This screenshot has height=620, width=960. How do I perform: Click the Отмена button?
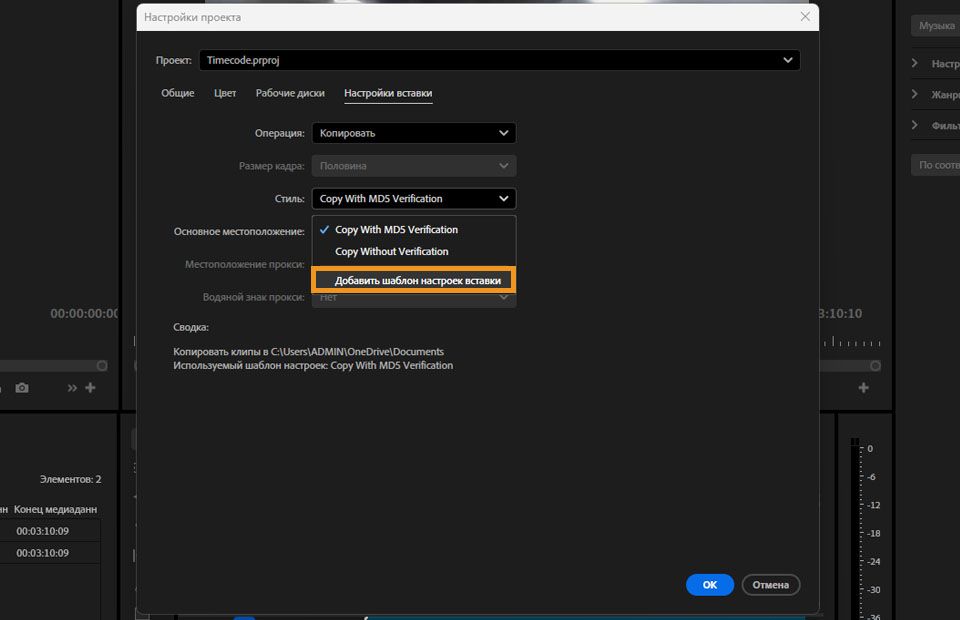pos(771,585)
